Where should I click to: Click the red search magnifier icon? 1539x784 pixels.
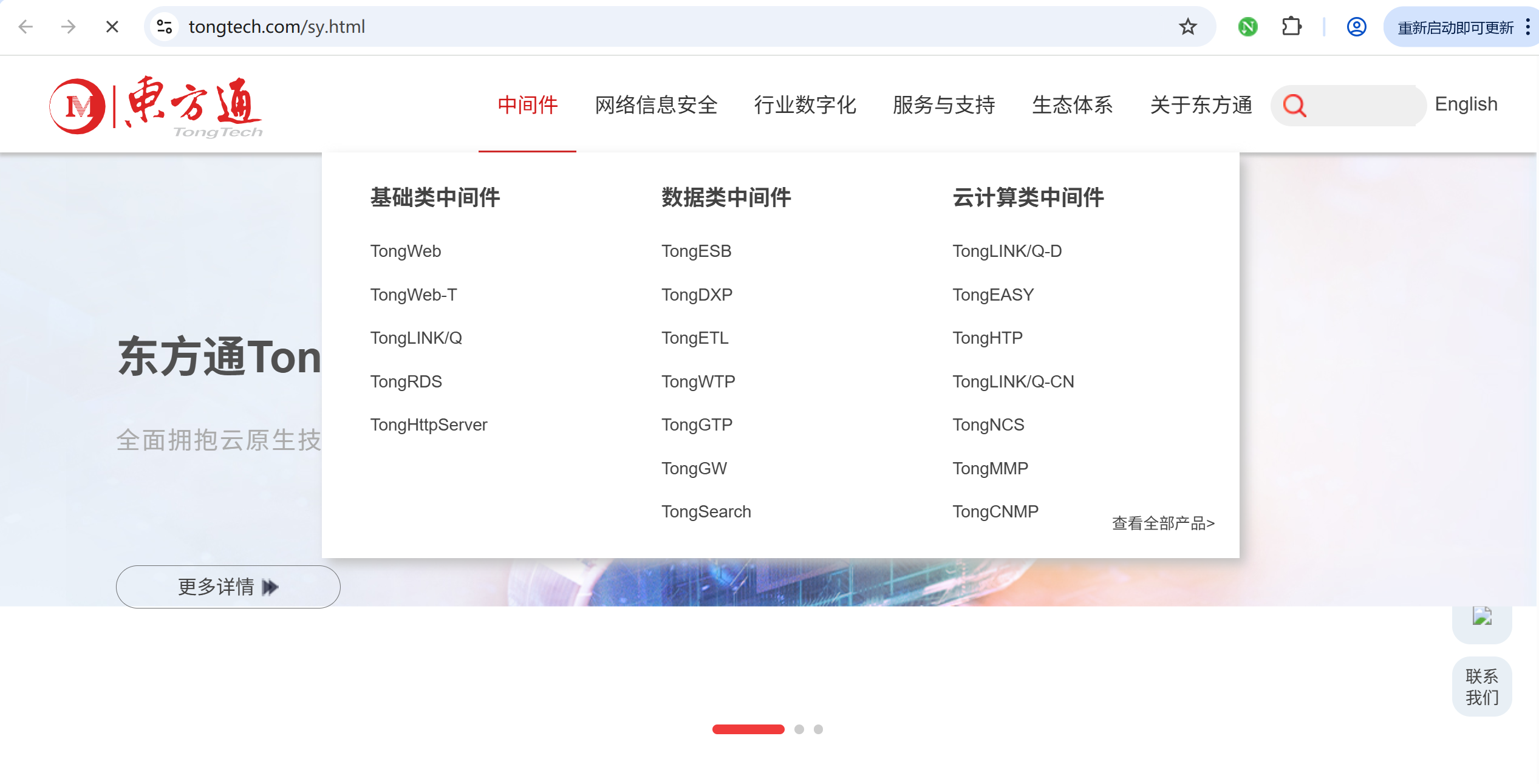pos(1295,106)
